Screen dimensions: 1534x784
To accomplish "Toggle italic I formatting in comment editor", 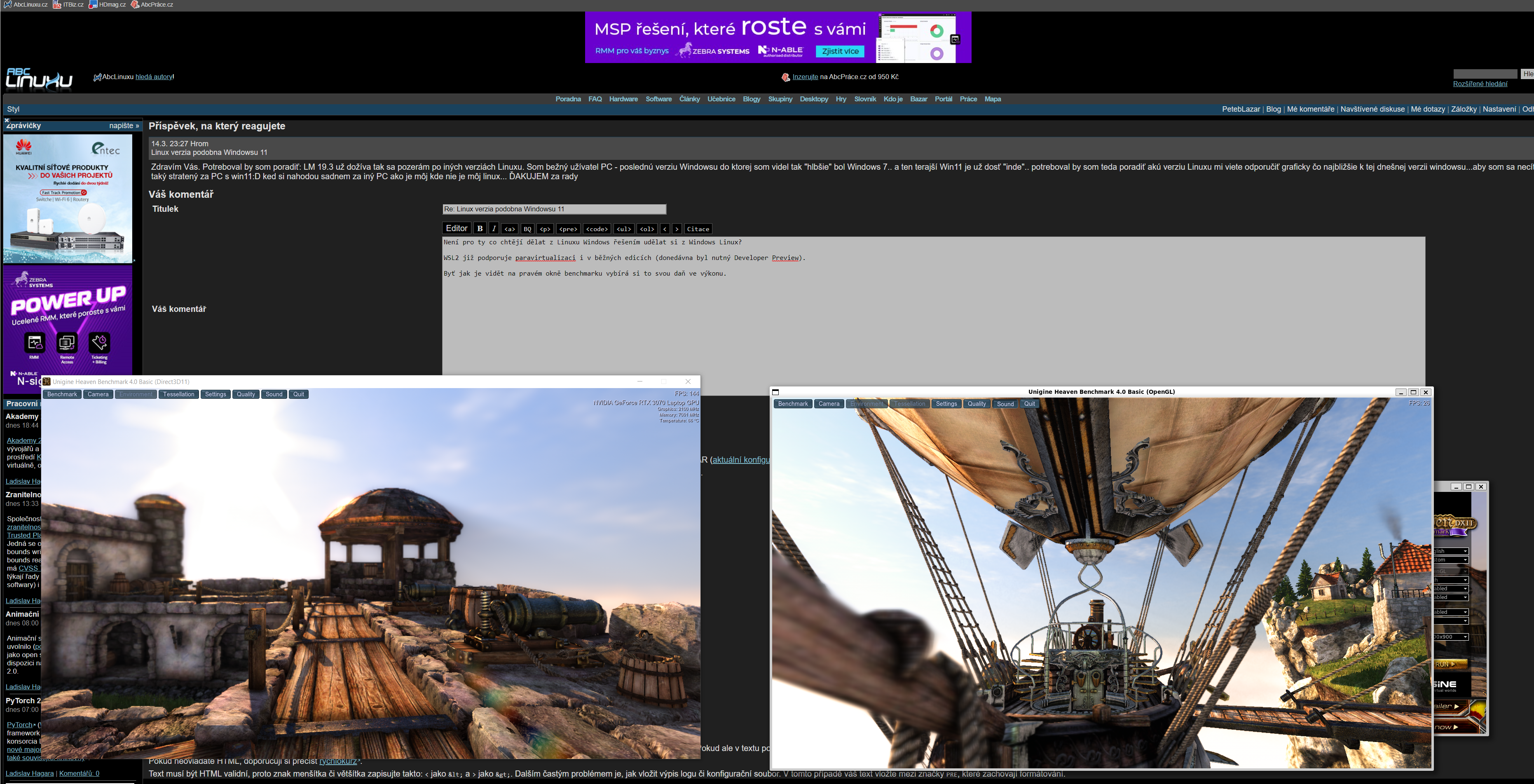I will point(494,229).
